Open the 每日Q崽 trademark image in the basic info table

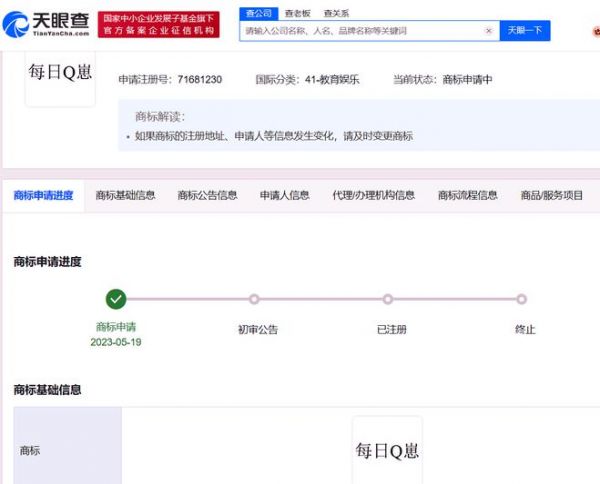[387, 451]
